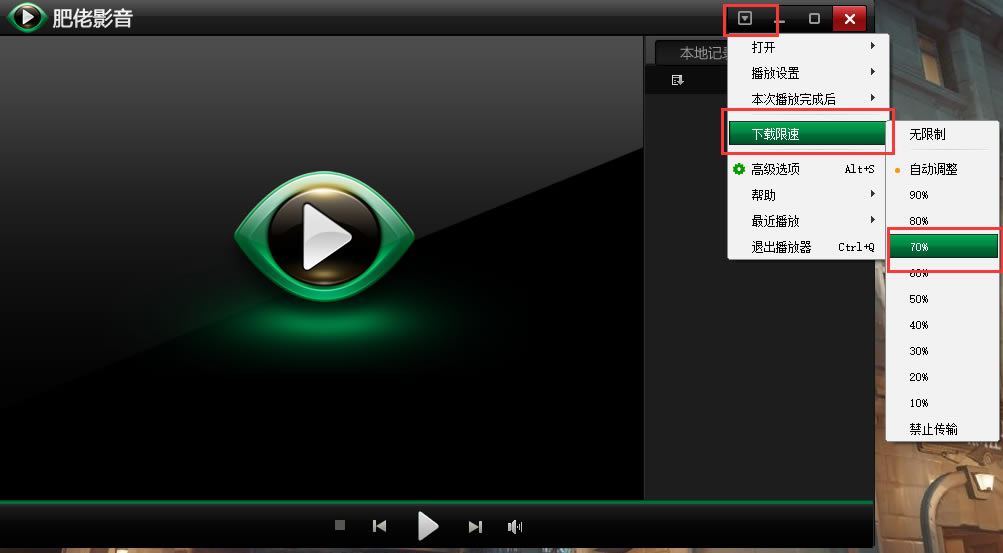Expand the 最近播放 submenu
This screenshot has height=553, width=1003.
click(807, 221)
